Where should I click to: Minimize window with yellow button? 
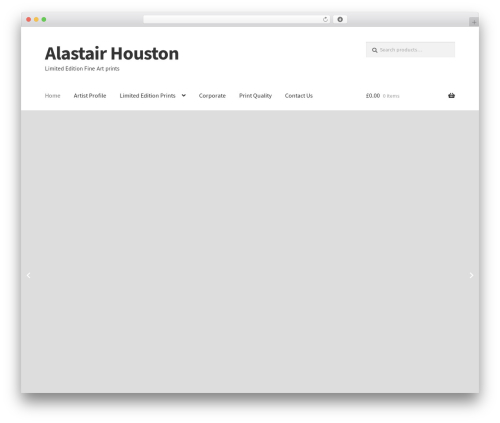pyautogui.click(x=36, y=20)
